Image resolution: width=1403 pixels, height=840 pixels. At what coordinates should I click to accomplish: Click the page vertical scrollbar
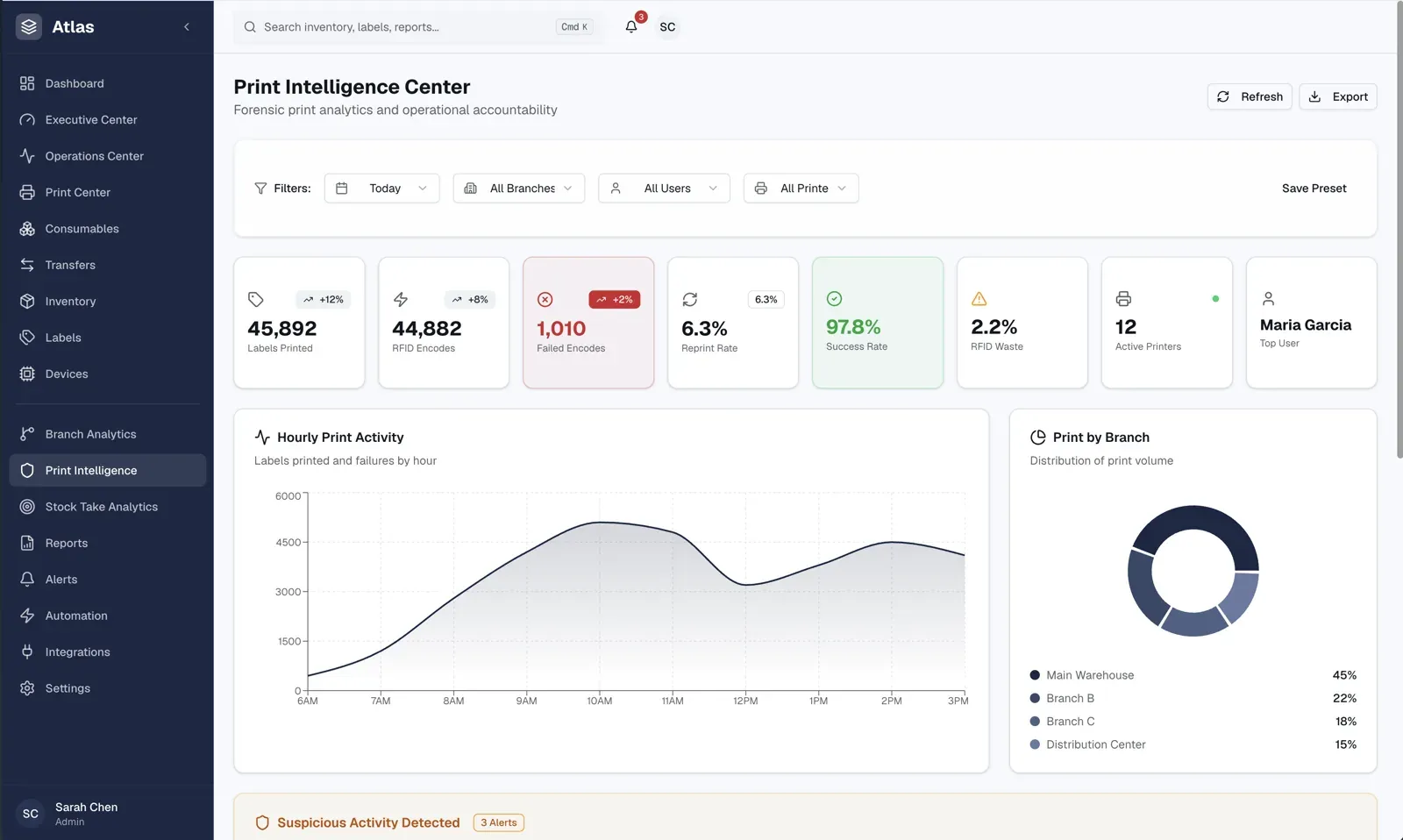[x=1399, y=228]
